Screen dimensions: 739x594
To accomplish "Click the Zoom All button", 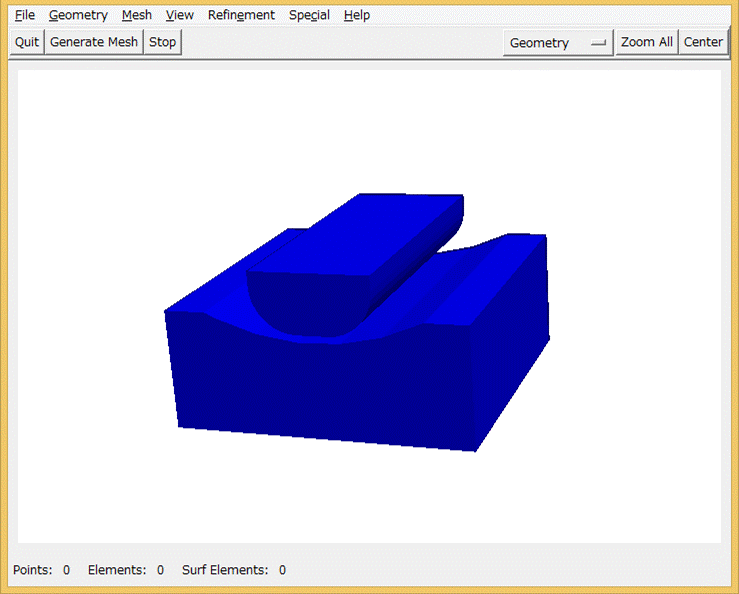I will 647,42.
